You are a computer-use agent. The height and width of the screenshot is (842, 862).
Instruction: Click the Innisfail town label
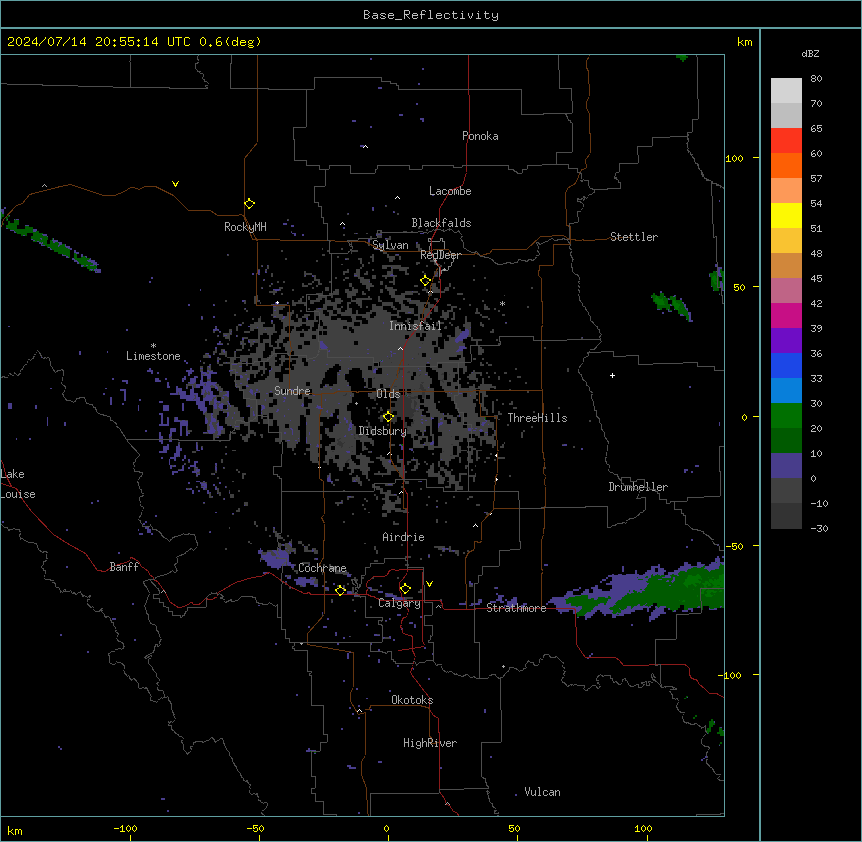pos(415,326)
